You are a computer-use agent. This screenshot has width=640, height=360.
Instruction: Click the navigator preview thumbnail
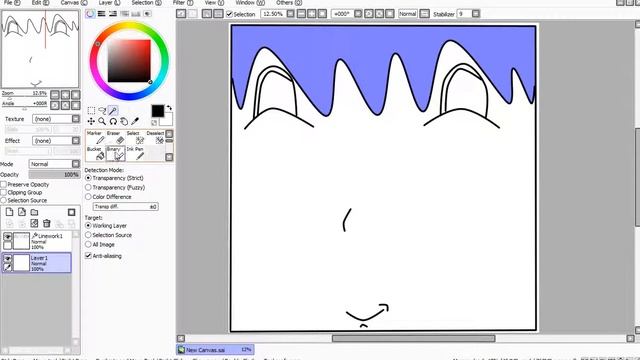coord(40,49)
